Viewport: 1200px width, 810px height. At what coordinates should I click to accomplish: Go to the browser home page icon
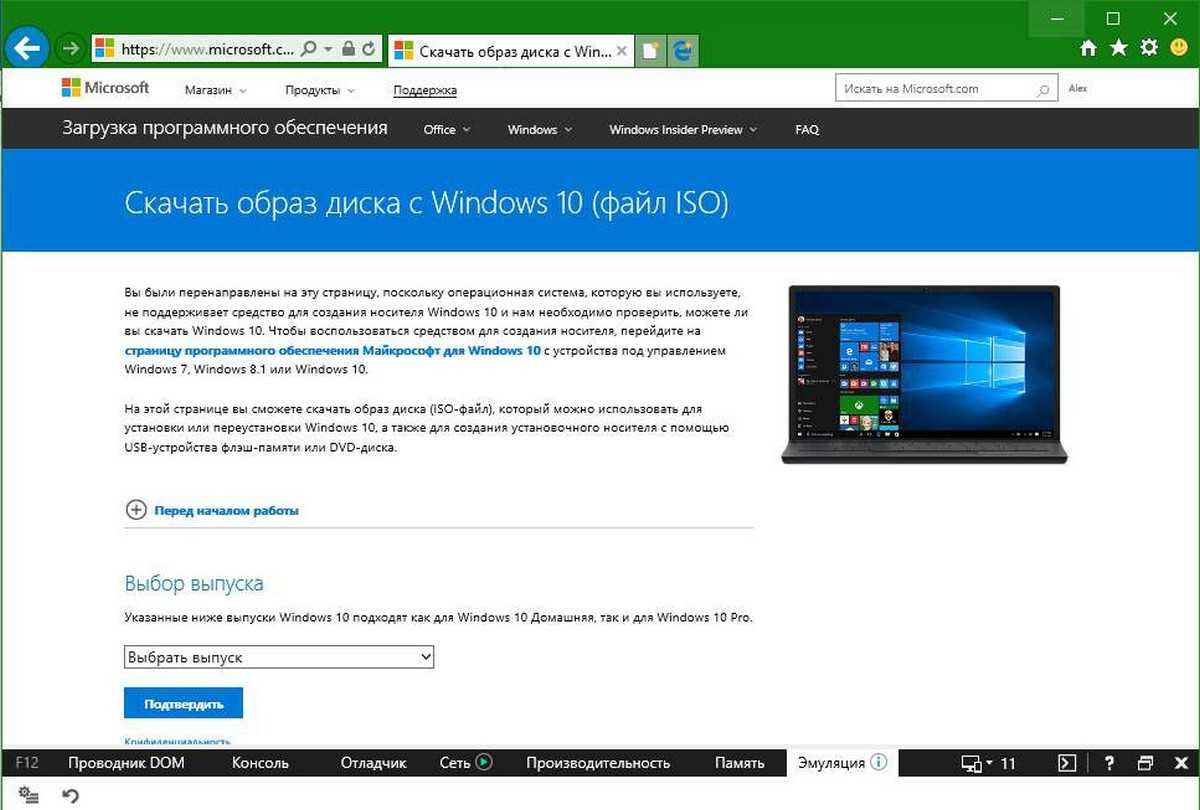coord(1089,48)
